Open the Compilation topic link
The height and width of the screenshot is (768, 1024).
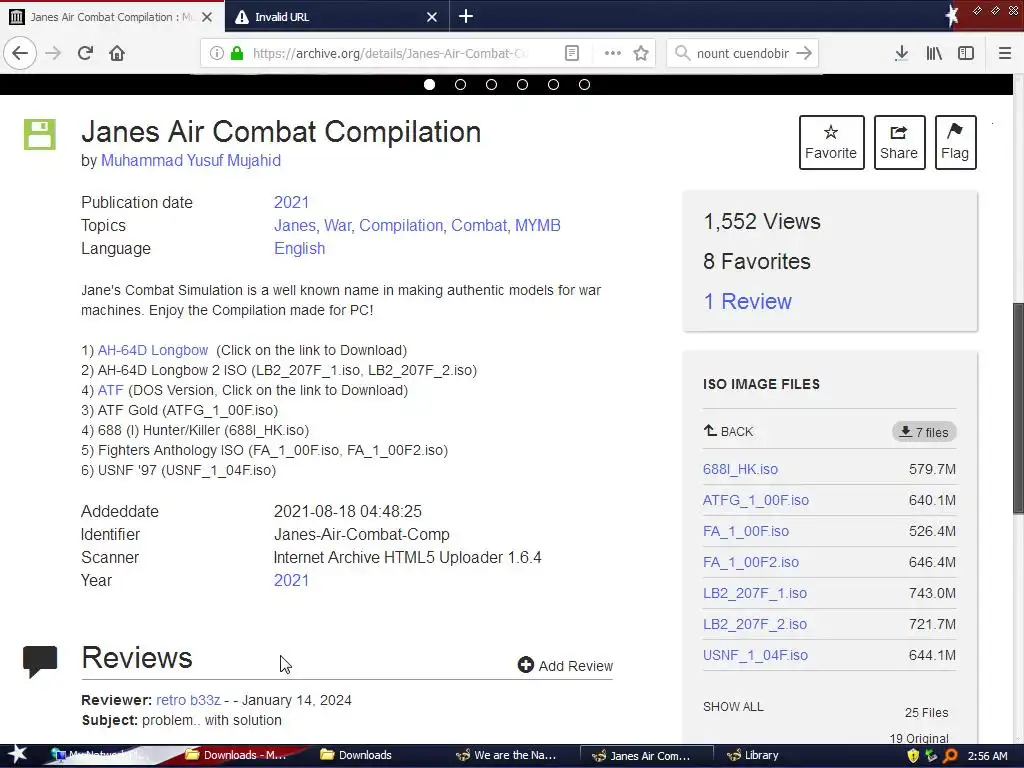[400, 225]
